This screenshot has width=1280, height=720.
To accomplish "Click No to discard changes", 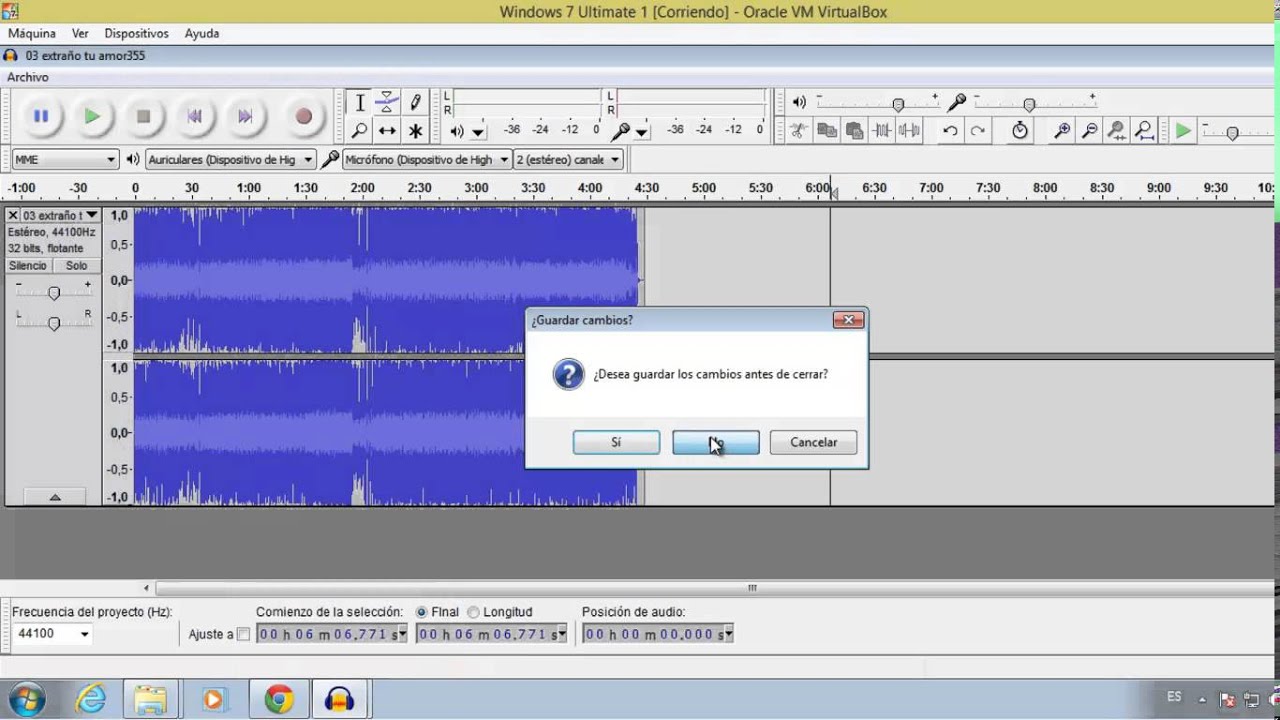I will [716, 442].
